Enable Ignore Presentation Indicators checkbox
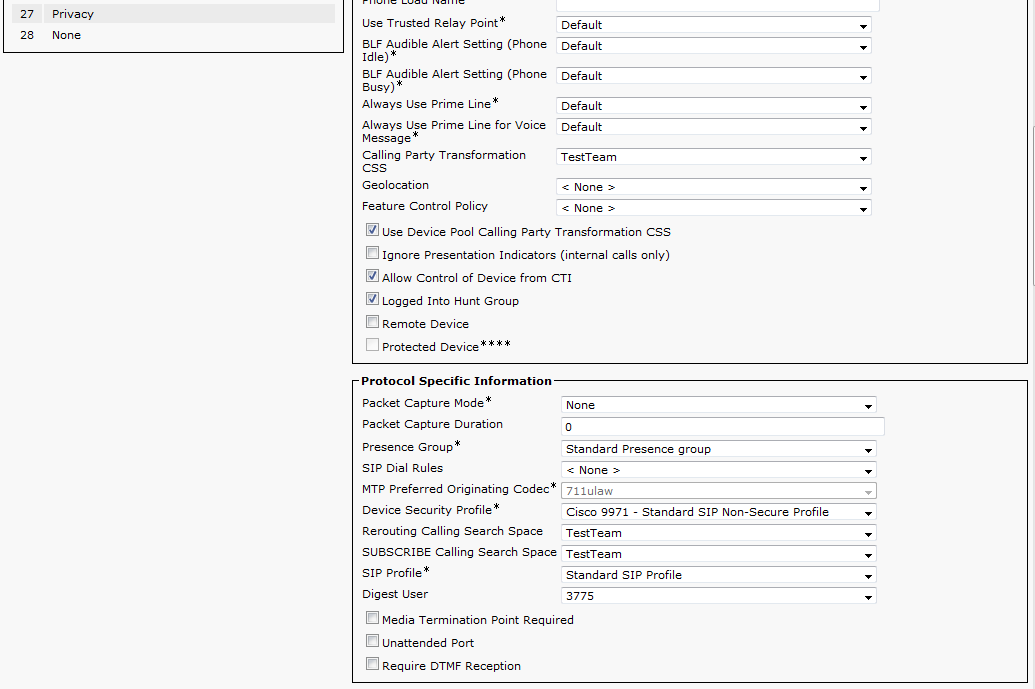Viewport: 1035px width, 689px height. pyautogui.click(x=373, y=254)
